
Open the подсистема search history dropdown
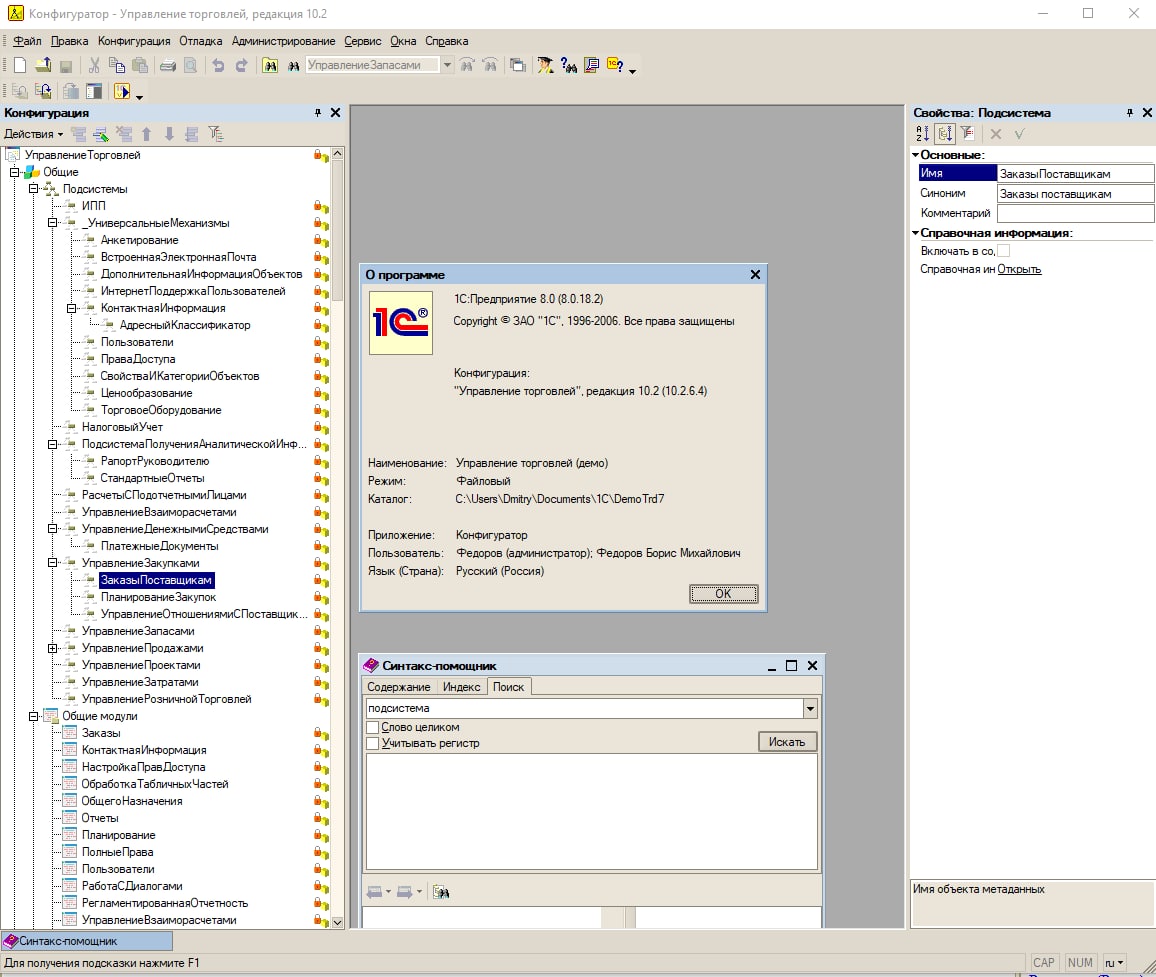click(x=810, y=709)
